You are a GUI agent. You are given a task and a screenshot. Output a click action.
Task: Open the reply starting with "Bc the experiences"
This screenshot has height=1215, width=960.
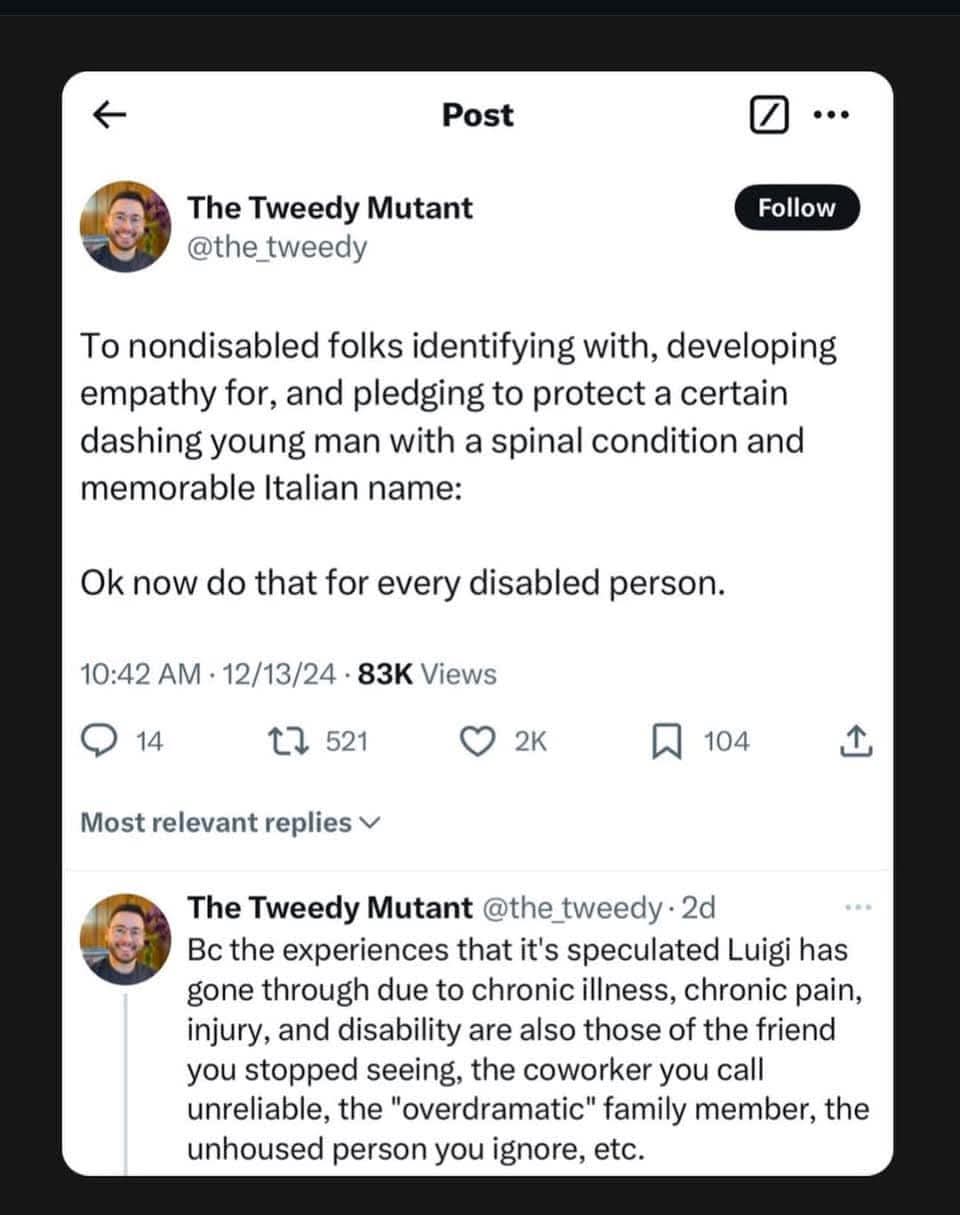coord(527,1048)
